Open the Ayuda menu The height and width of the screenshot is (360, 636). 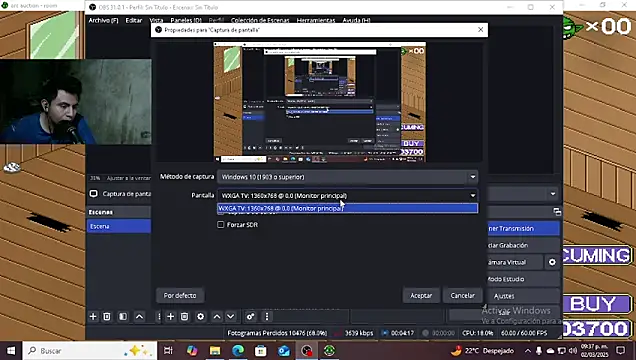point(356,20)
